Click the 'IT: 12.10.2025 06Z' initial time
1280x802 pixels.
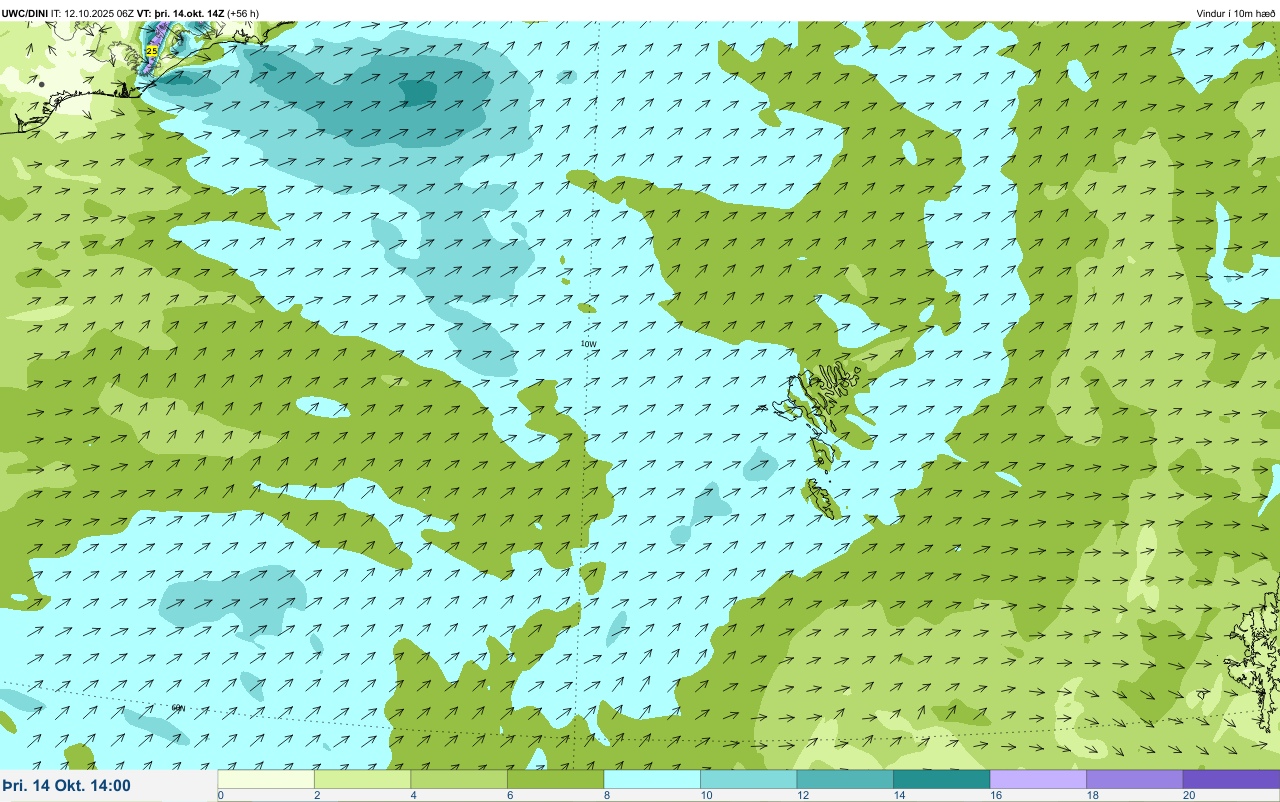pos(93,13)
